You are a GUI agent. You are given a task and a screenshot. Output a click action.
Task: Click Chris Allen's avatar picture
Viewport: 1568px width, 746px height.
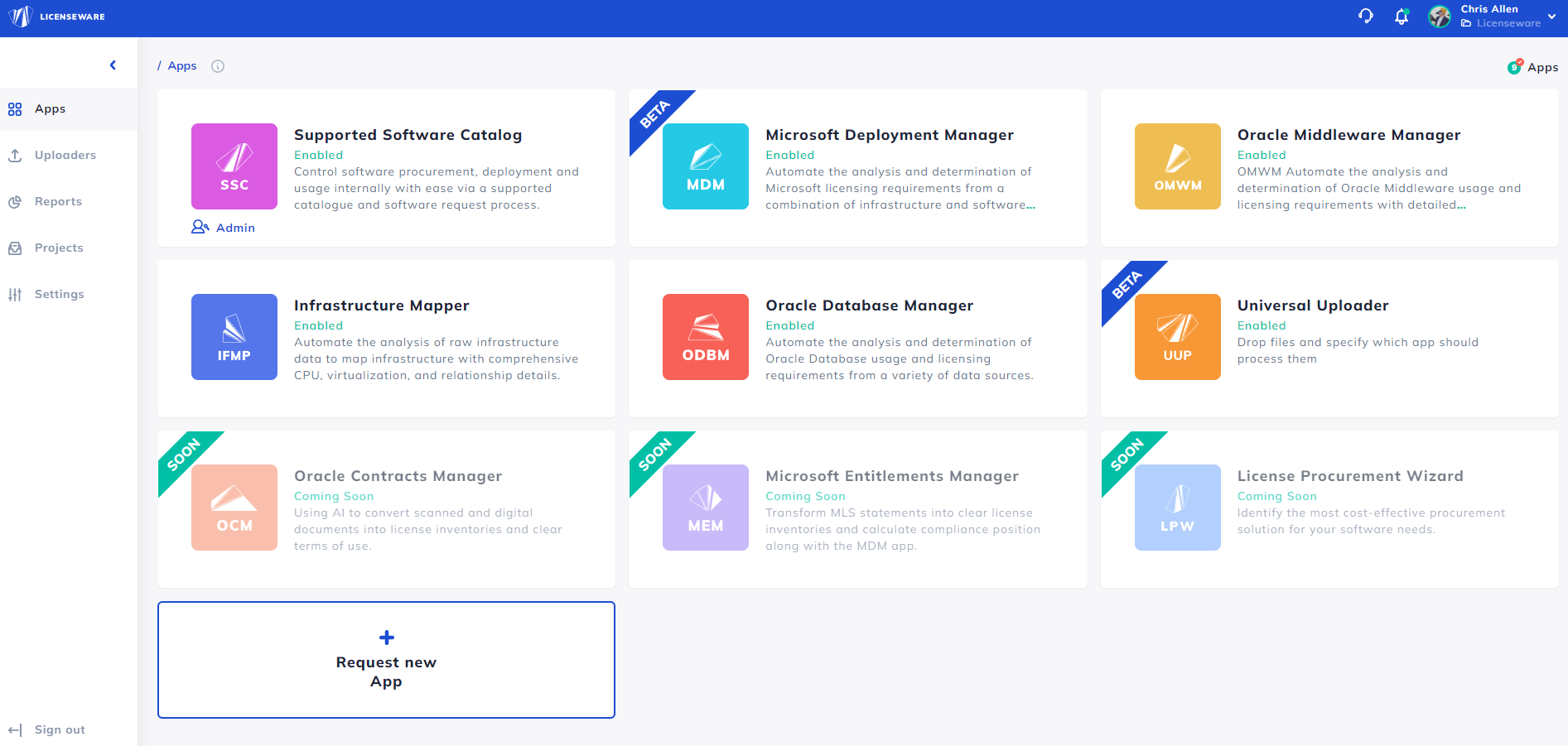(x=1440, y=17)
